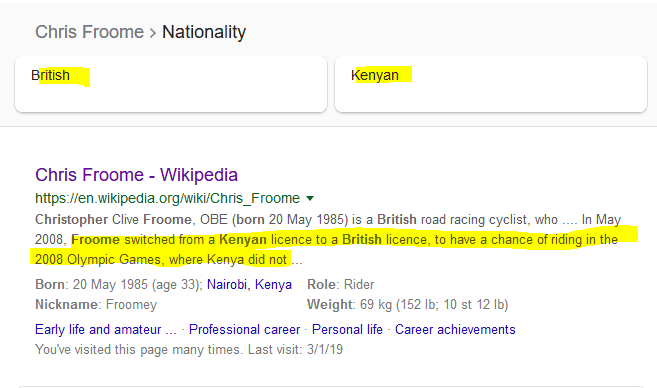Open the Nairobi, Kenya birthplace link
657x388 pixels.
coord(249,285)
